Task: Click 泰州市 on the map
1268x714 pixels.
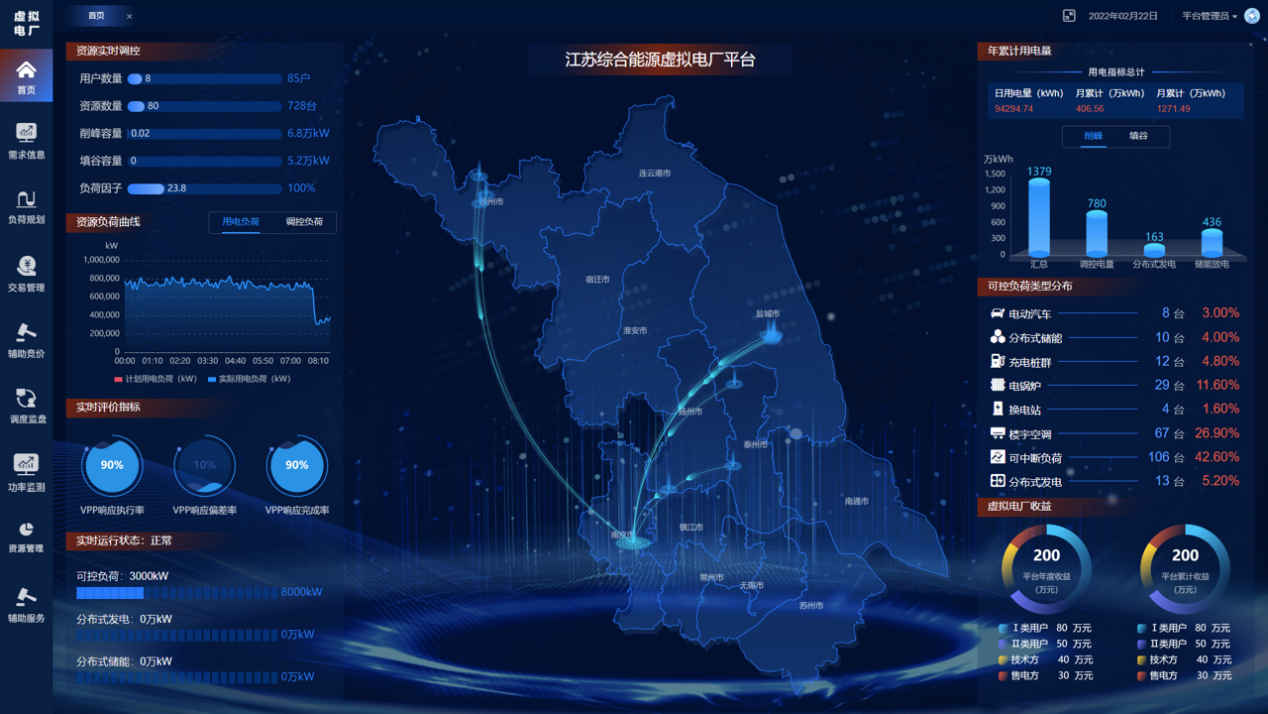Action: click(x=755, y=445)
